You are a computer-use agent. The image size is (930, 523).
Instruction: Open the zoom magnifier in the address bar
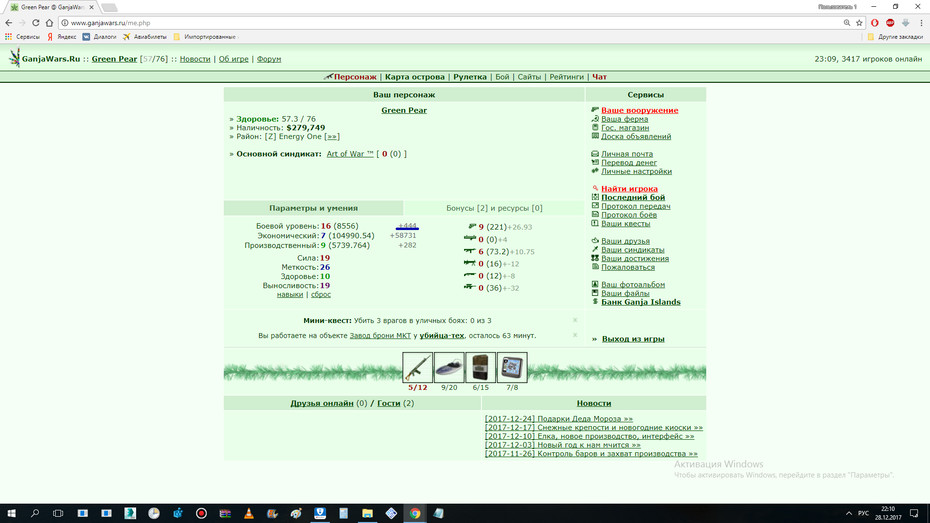click(847, 23)
